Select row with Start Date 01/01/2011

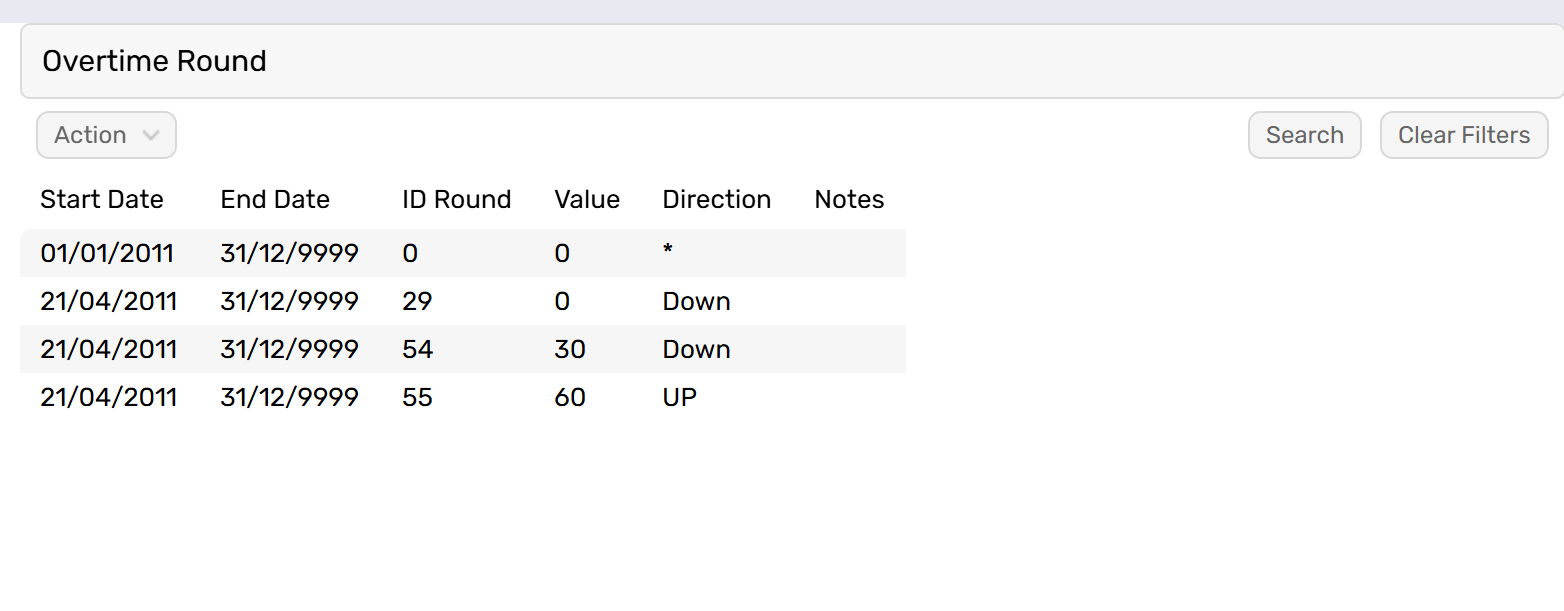point(107,254)
